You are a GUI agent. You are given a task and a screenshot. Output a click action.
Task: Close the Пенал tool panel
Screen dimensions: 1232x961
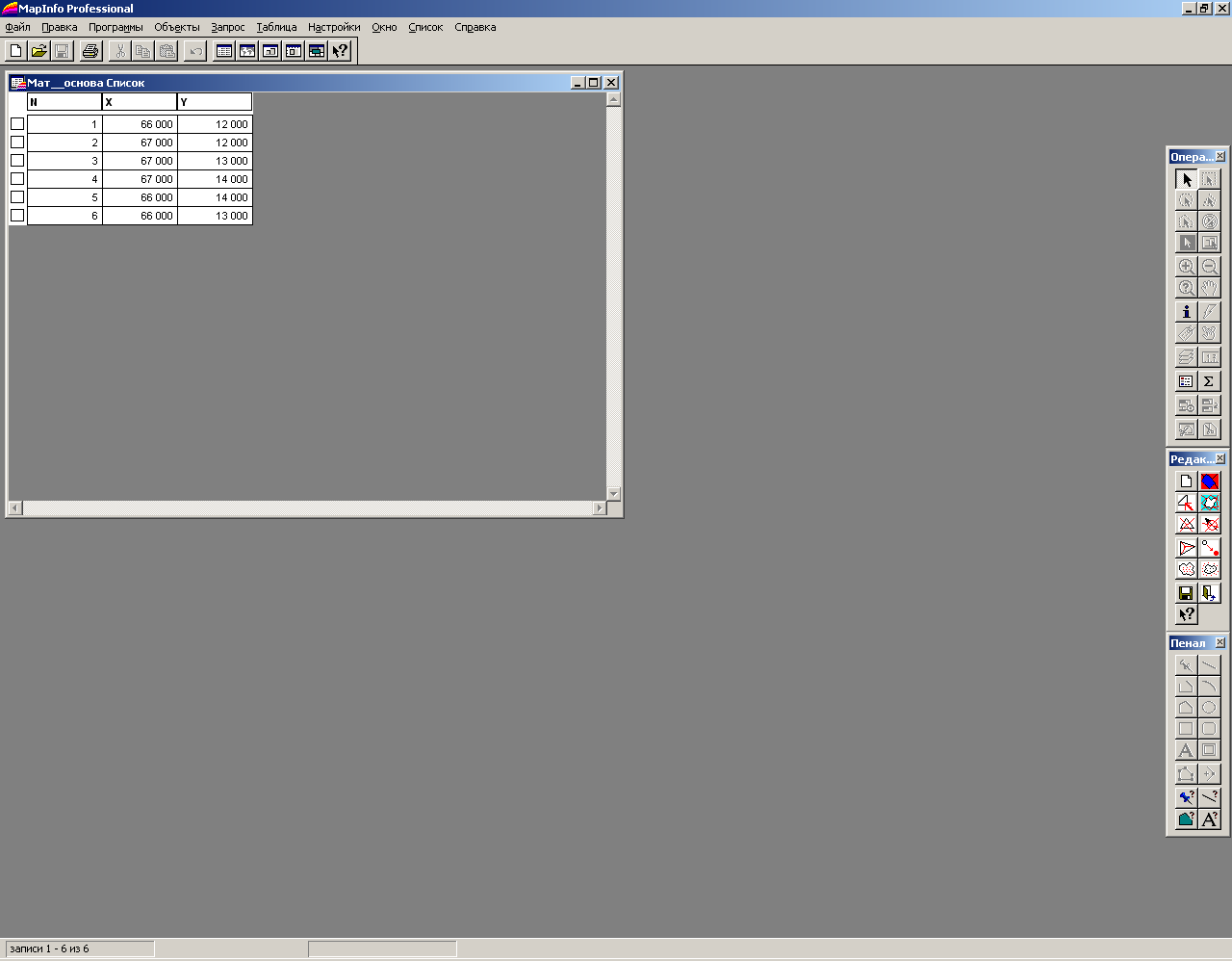[x=1220, y=642]
